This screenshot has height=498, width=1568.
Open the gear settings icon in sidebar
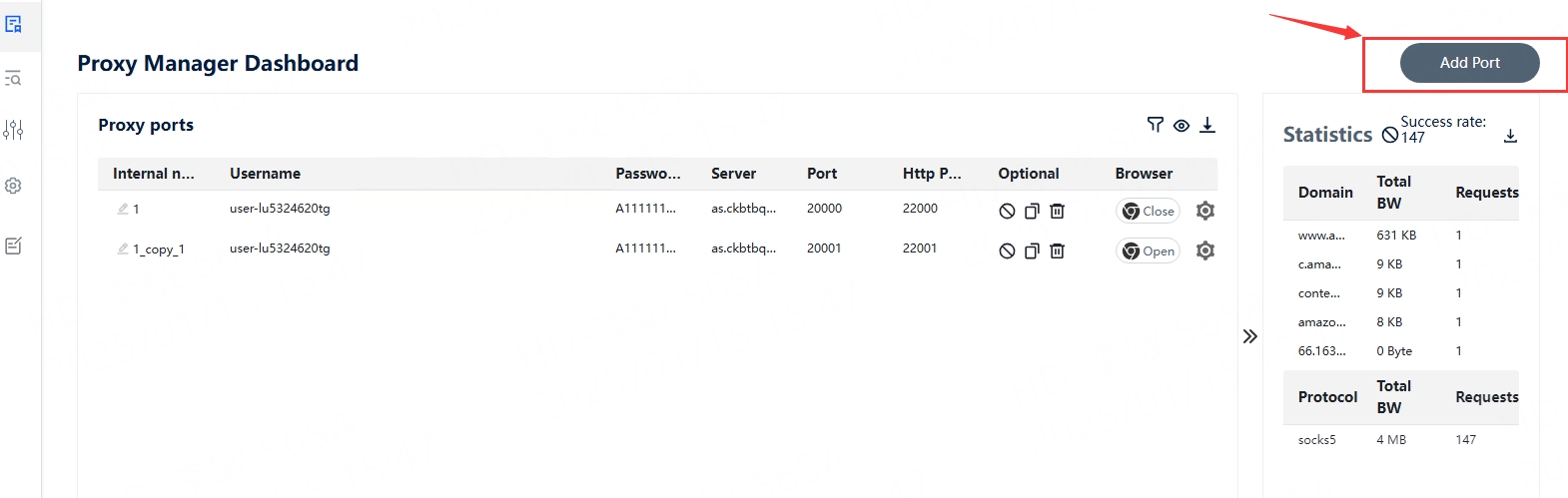coord(14,186)
